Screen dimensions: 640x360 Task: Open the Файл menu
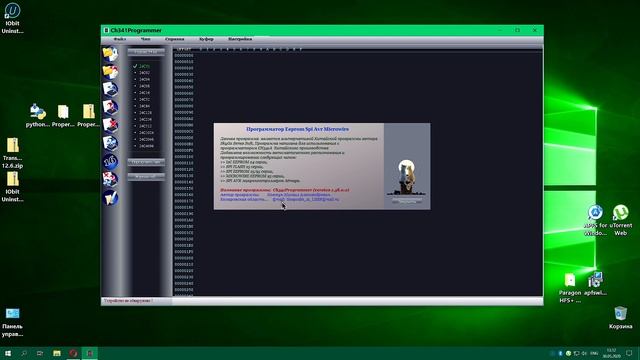(x=120, y=39)
